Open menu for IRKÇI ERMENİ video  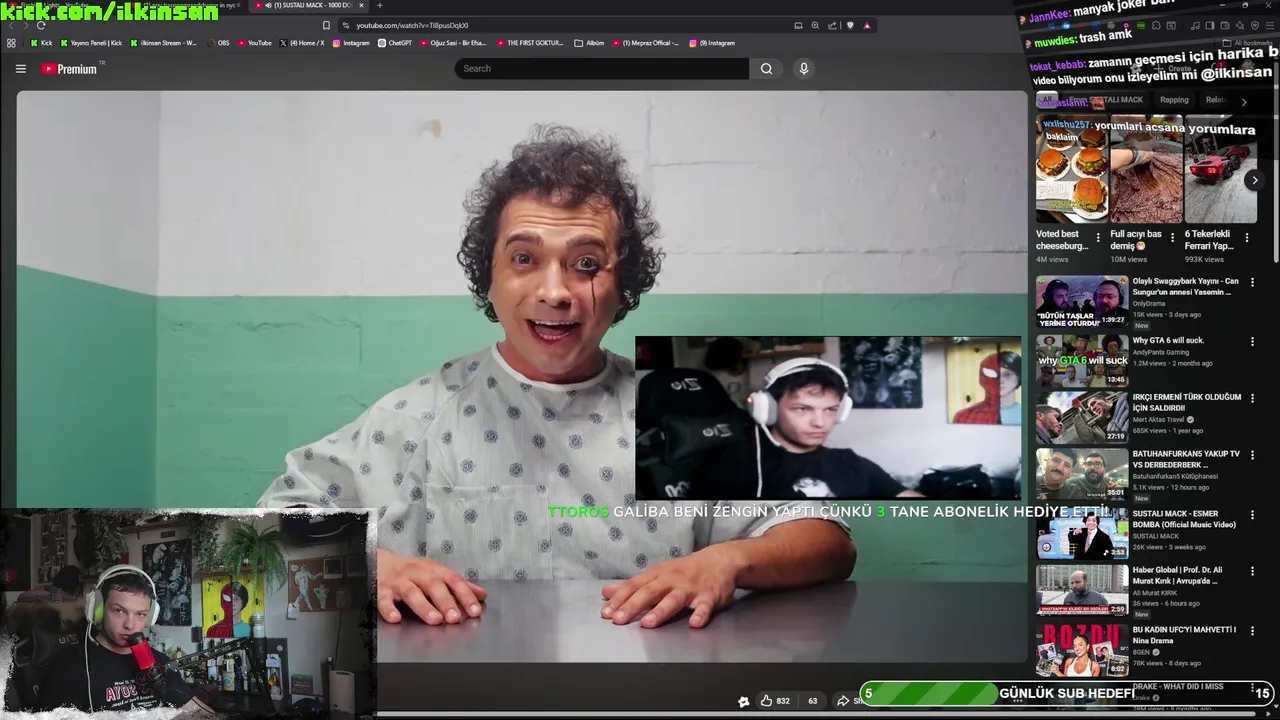1252,399
